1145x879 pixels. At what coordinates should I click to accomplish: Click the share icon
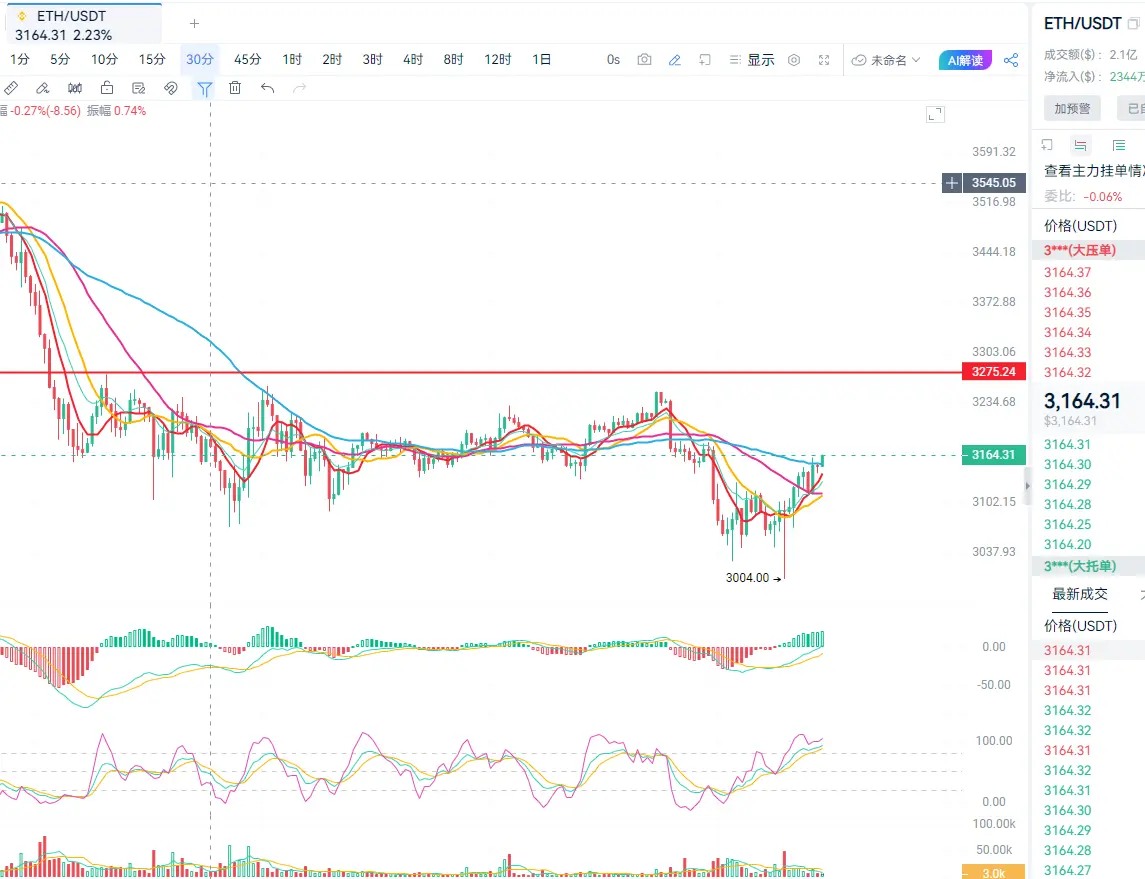click(1011, 60)
